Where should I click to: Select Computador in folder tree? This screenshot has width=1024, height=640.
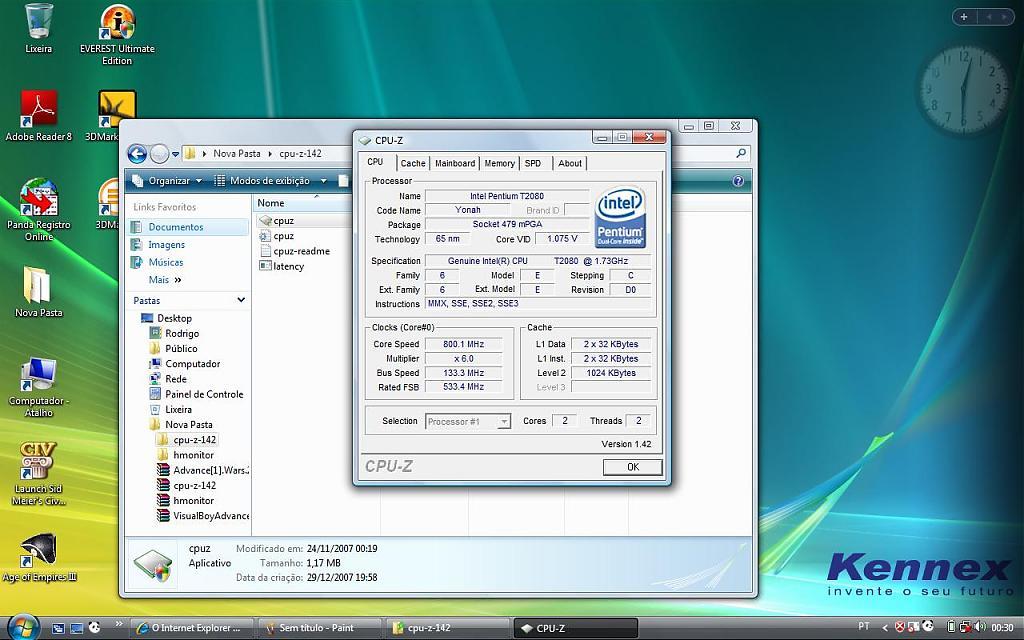pyautogui.click(x=193, y=363)
